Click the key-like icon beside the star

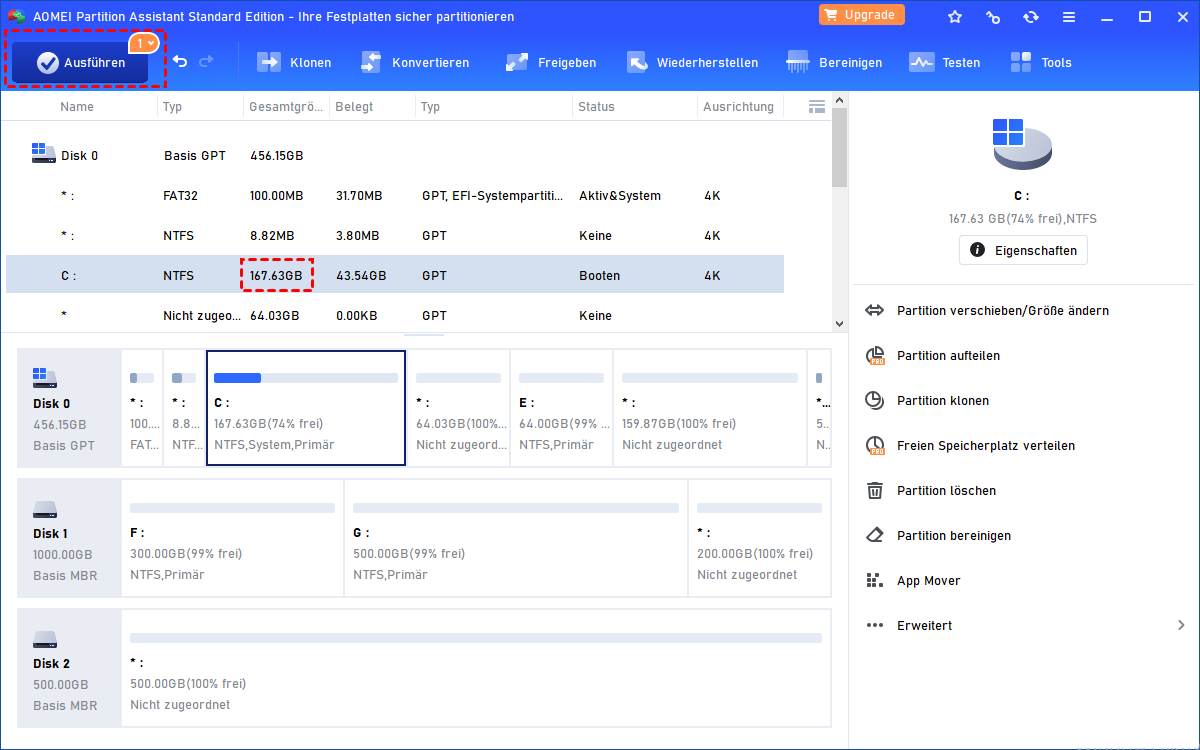[993, 16]
